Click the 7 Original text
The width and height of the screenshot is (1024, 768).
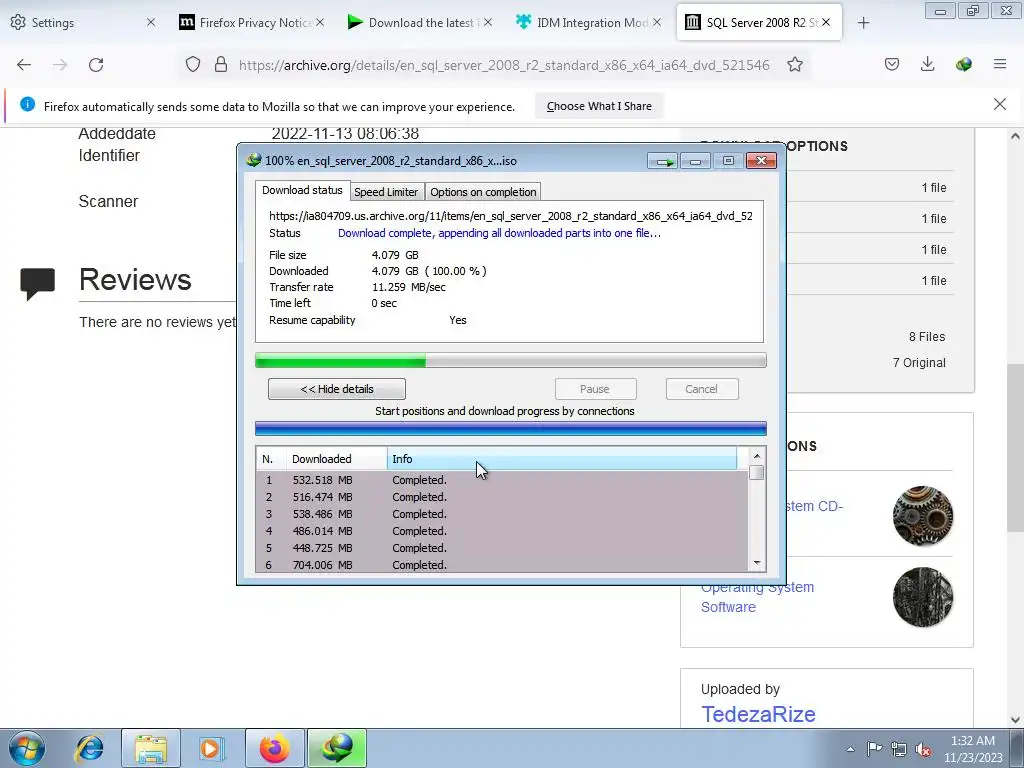pyautogui.click(x=919, y=363)
